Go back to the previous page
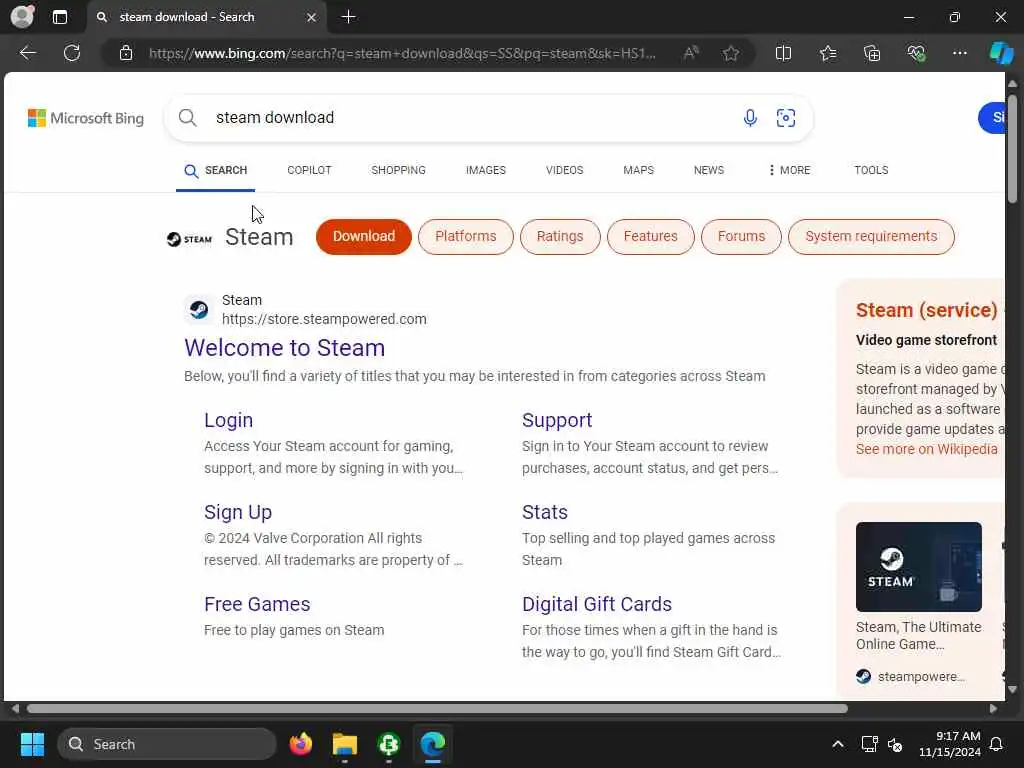 [x=27, y=53]
